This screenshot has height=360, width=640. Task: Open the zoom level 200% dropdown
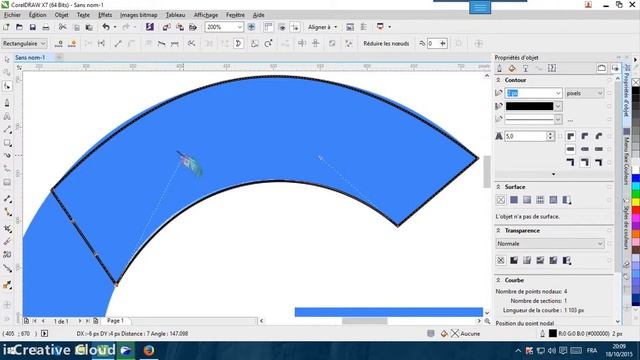tap(239, 27)
